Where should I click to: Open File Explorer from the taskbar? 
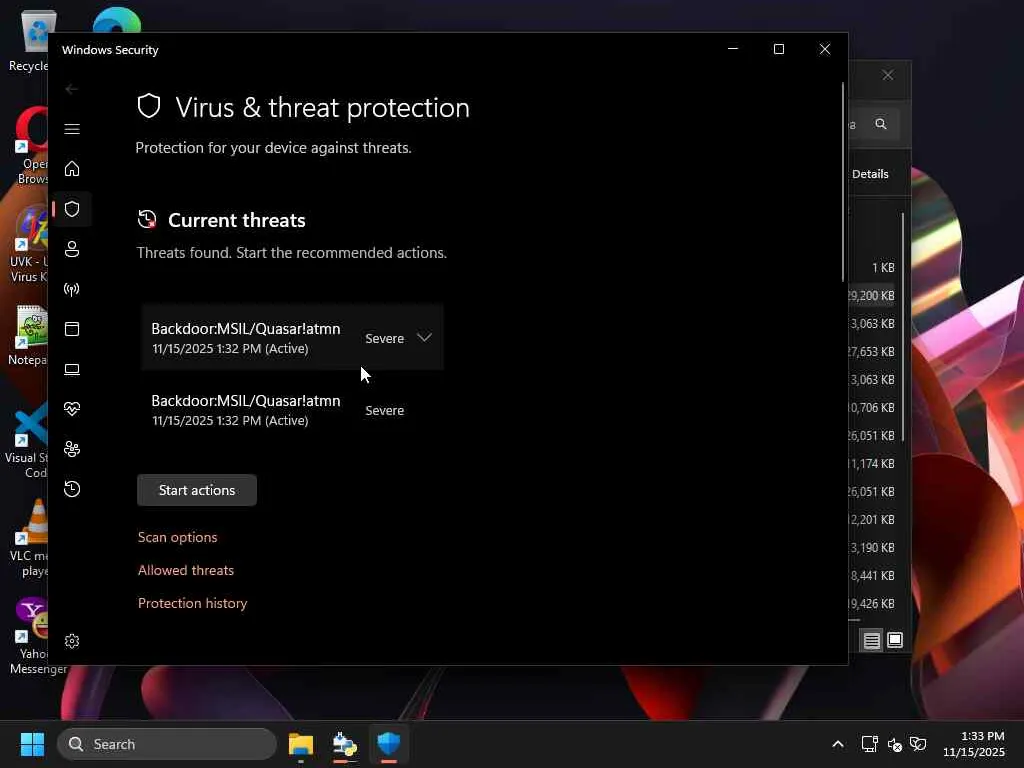pos(301,744)
